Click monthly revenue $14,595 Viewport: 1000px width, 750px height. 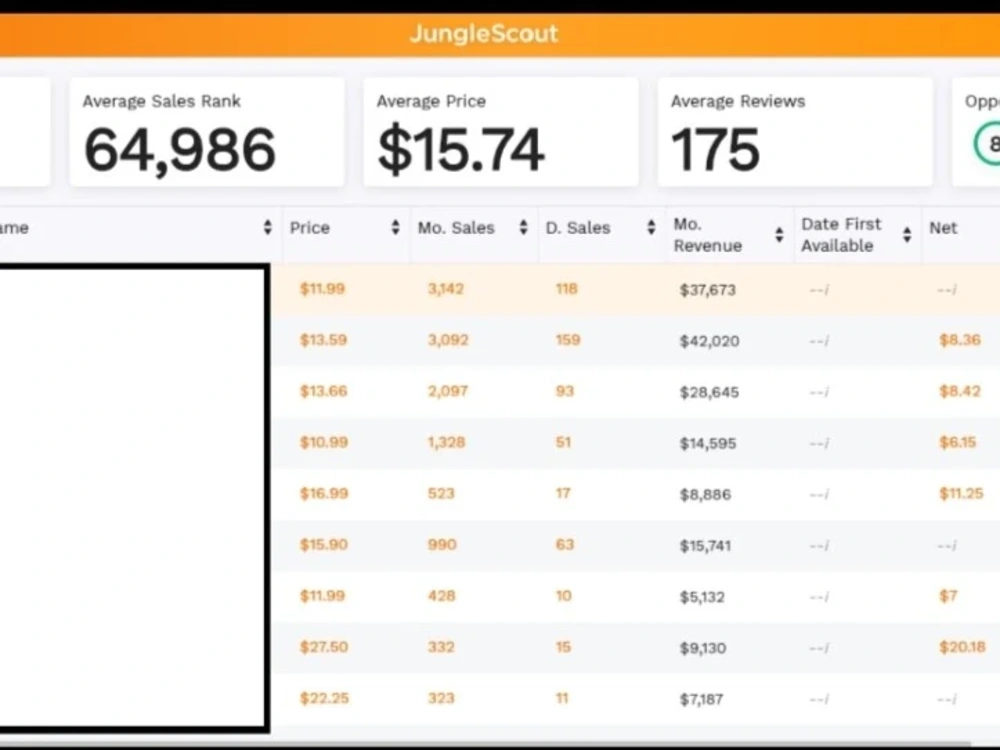[708, 443]
